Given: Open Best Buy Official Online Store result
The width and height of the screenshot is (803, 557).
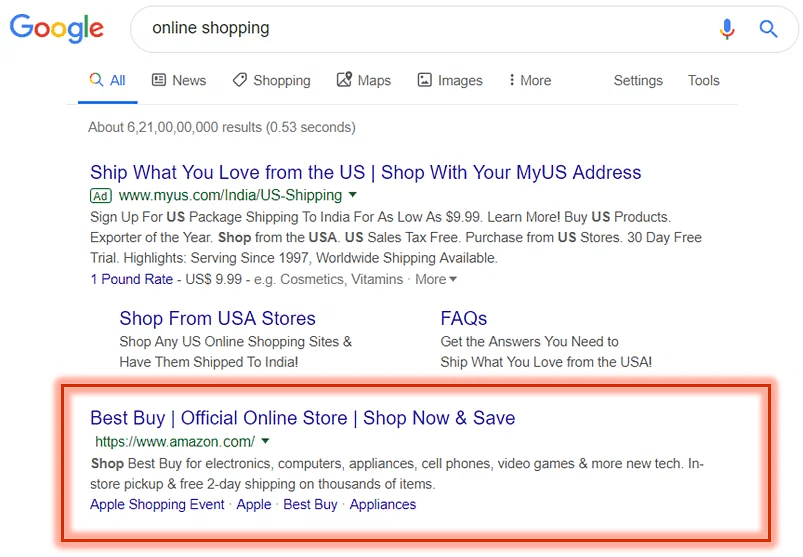Looking at the screenshot, I should coord(303,418).
